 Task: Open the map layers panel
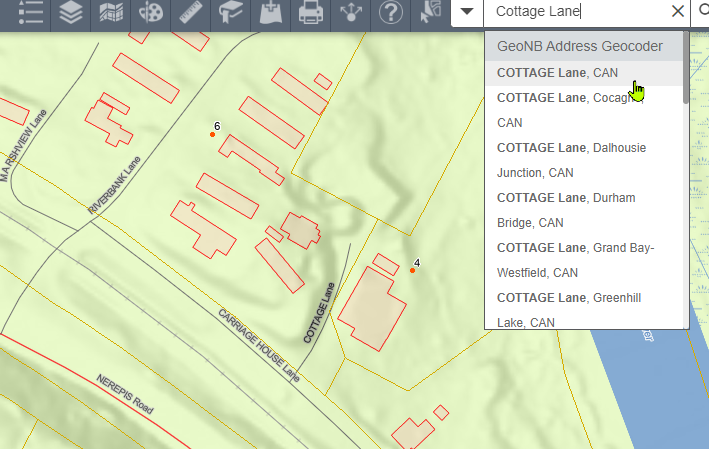[x=70, y=13]
